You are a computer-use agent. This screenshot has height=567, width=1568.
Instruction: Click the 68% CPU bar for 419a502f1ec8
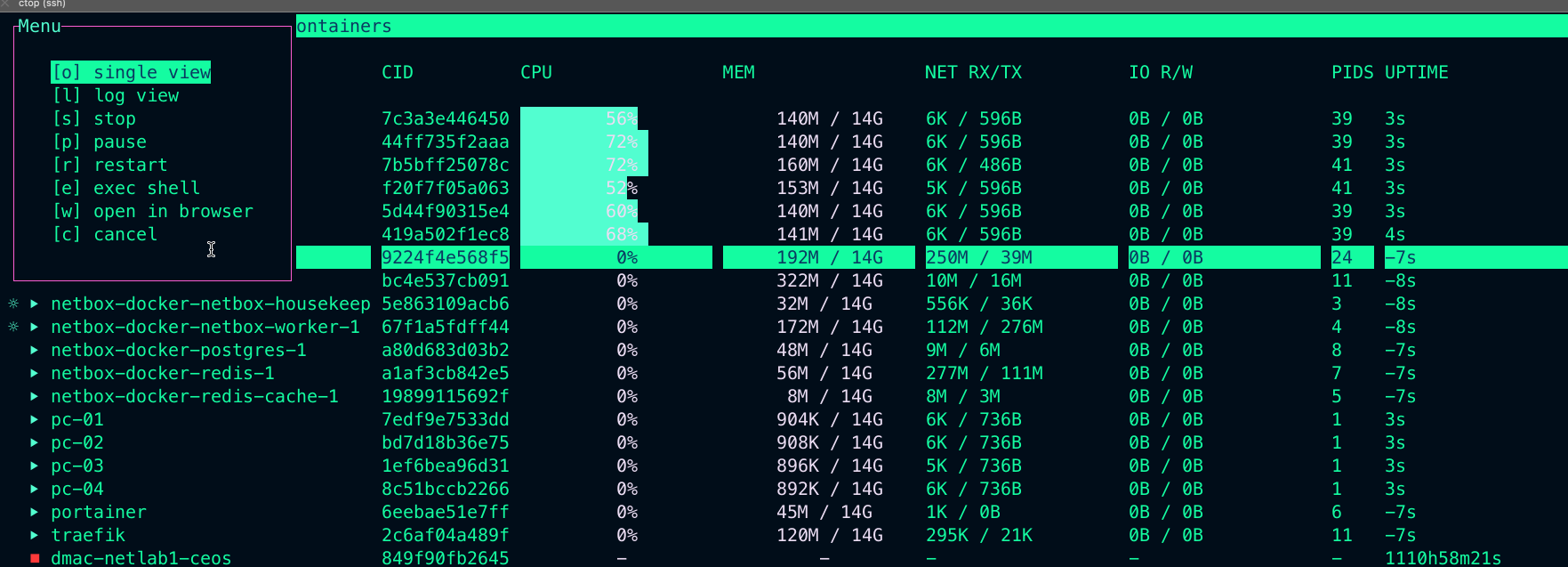(x=584, y=234)
